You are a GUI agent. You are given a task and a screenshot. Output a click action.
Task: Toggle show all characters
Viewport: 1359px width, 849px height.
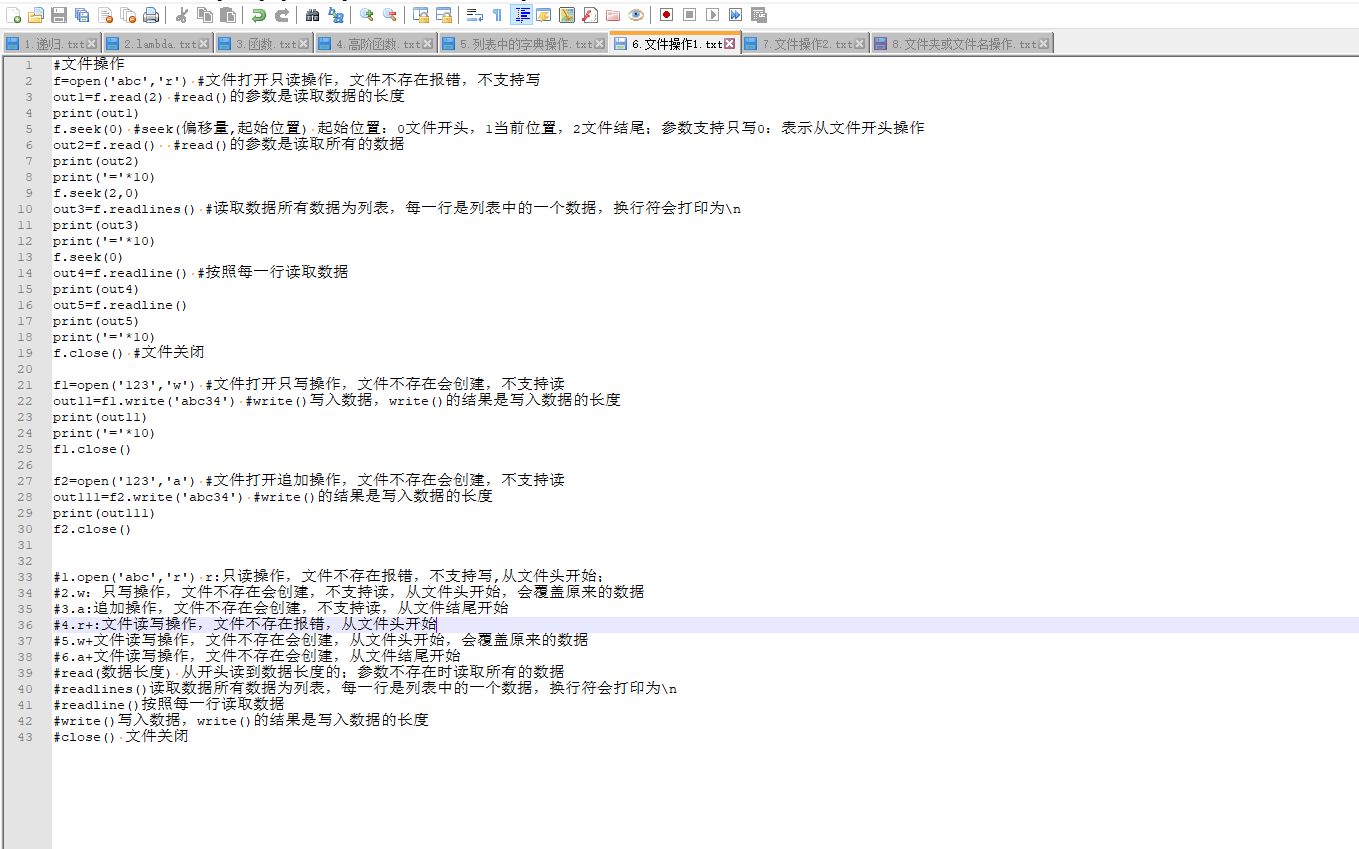pyautogui.click(x=496, y=15)
